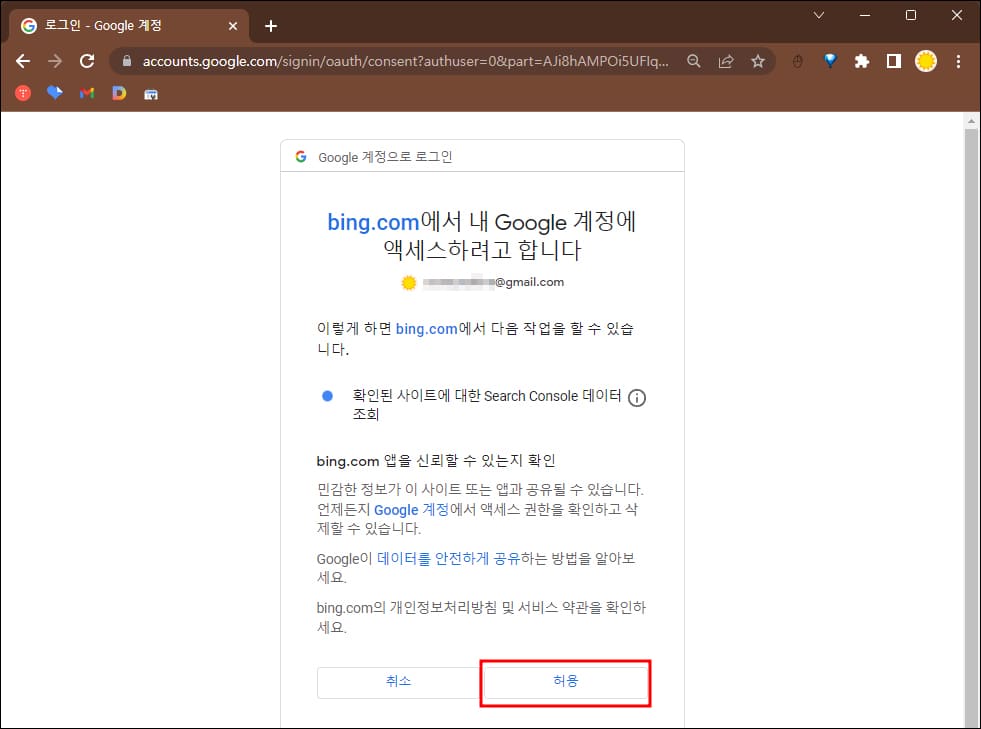Image resolution: width=981 pixels, height=729 pixels.
Task: Open a new tab with plus button
Action: 271,26
